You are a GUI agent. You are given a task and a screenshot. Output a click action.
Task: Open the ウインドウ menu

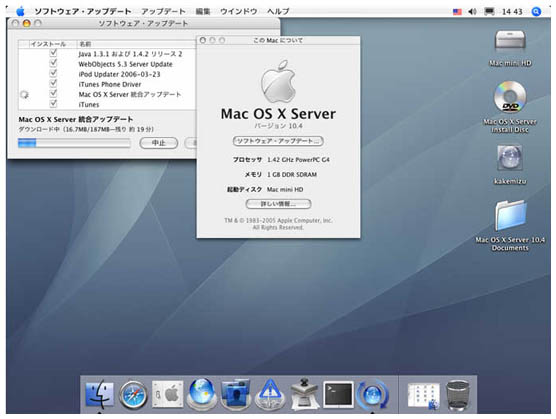[x=239, y=11]
